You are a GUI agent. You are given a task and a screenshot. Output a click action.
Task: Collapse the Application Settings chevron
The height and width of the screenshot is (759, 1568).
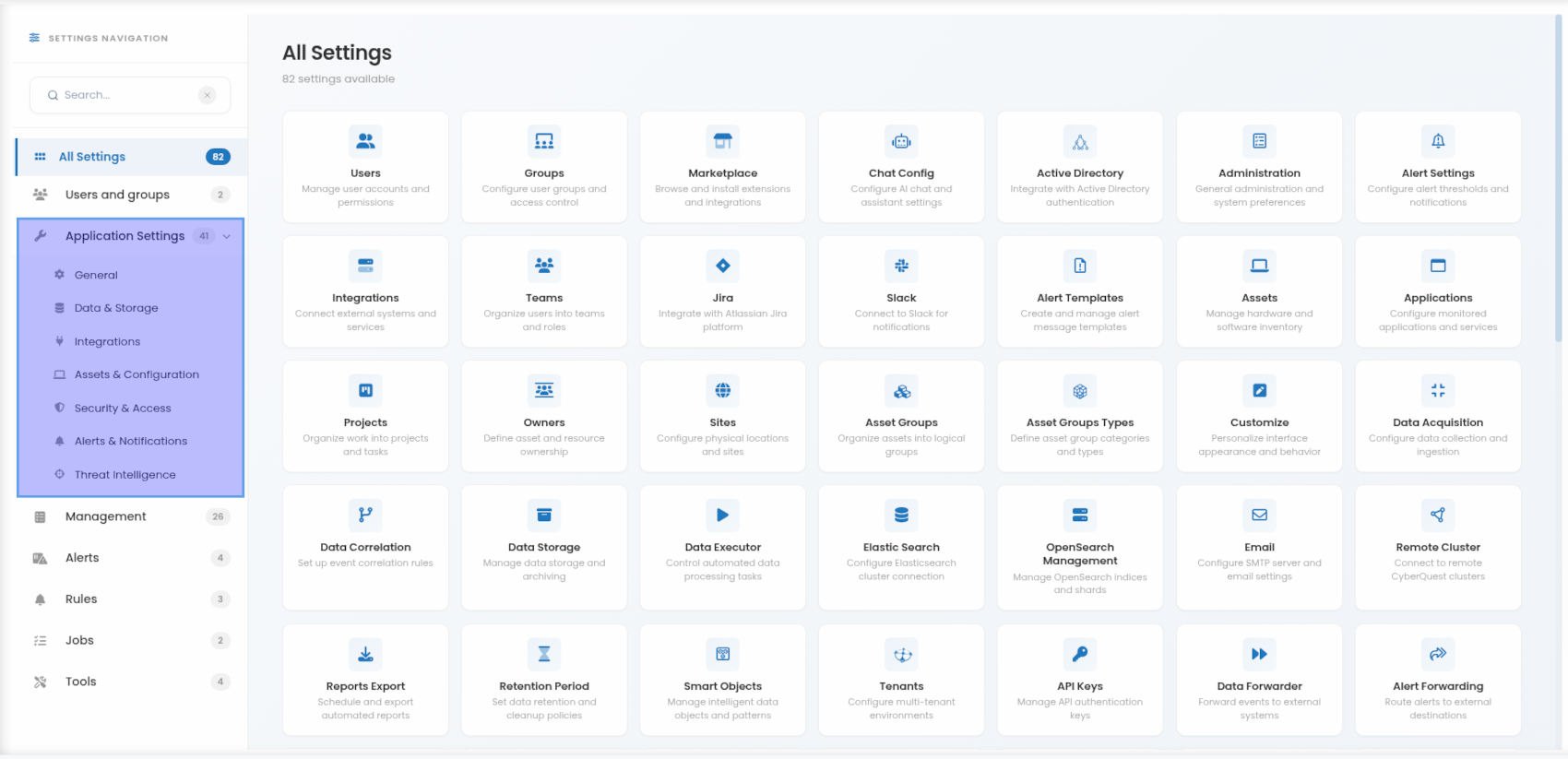(227, 236)
